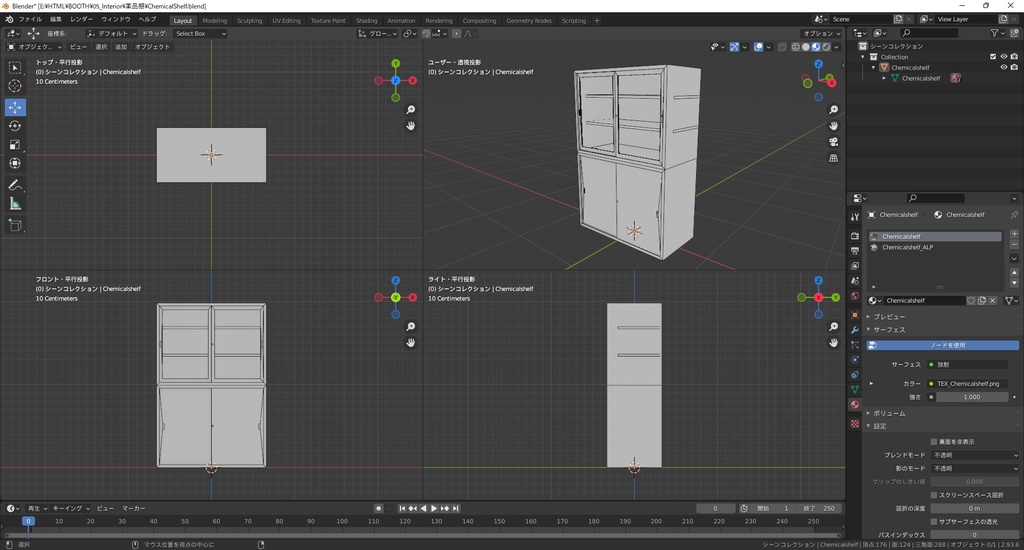The image size is (1024, 550).
Task: Select the Add Cube tool
Action: tap(15, 226)
